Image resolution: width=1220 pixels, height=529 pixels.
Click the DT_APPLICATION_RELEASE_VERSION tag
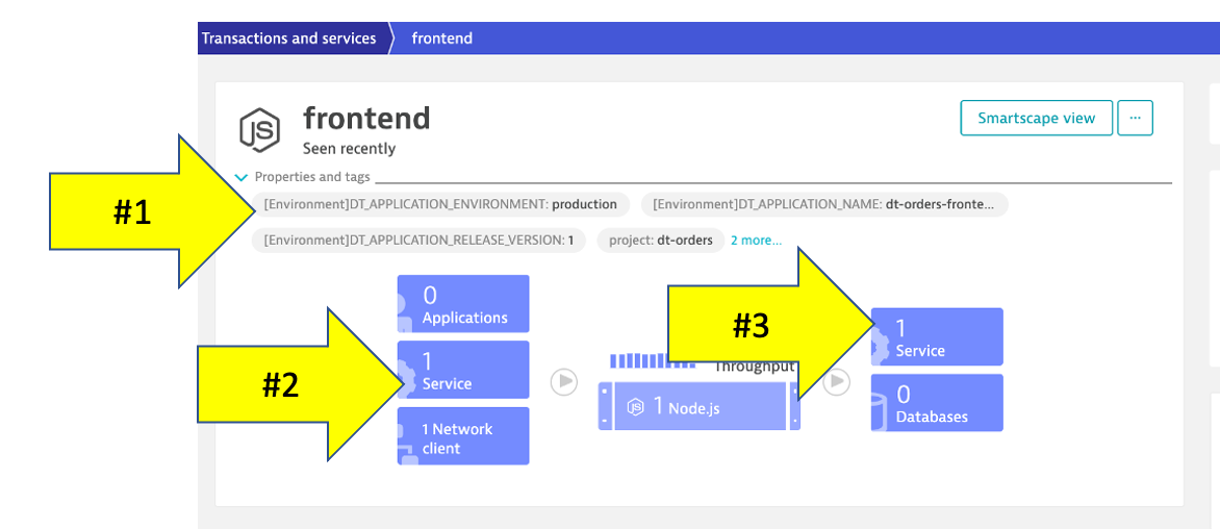pos(418,241)
